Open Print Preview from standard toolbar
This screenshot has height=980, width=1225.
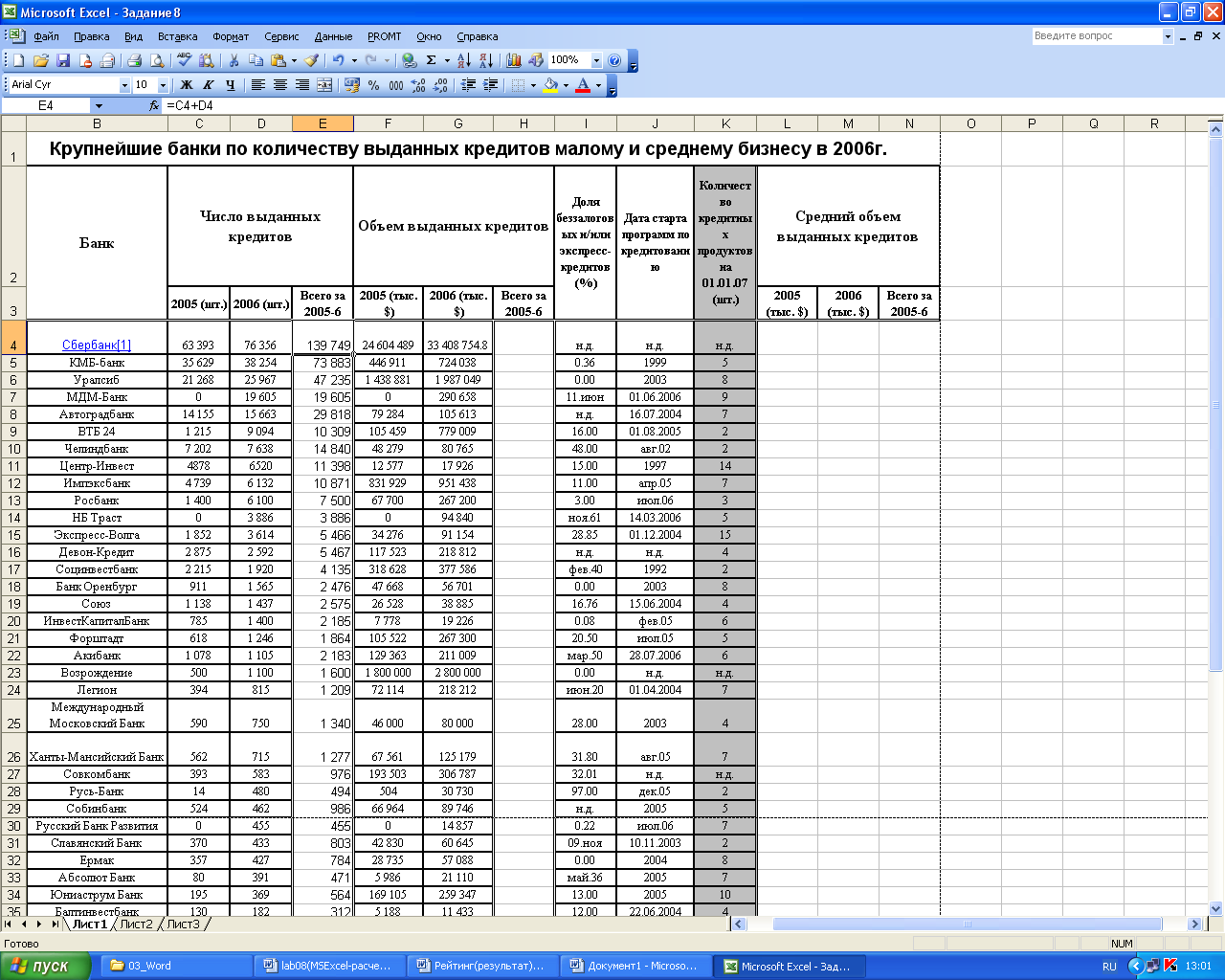pyautogui.click(x=157, y=60)
